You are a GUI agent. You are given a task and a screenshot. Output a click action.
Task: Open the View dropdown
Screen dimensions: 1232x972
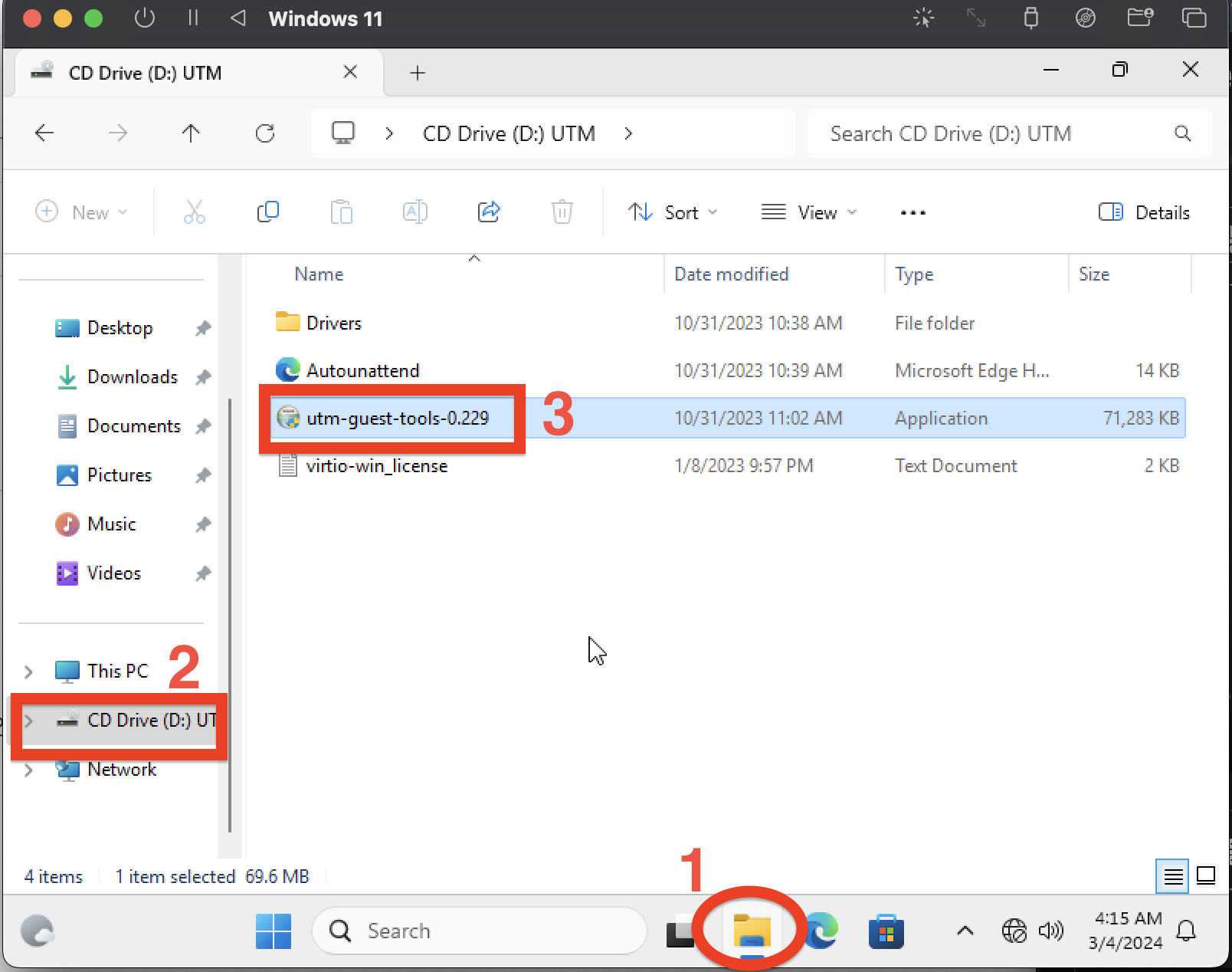pyautogui.click(x=808, y=212)
